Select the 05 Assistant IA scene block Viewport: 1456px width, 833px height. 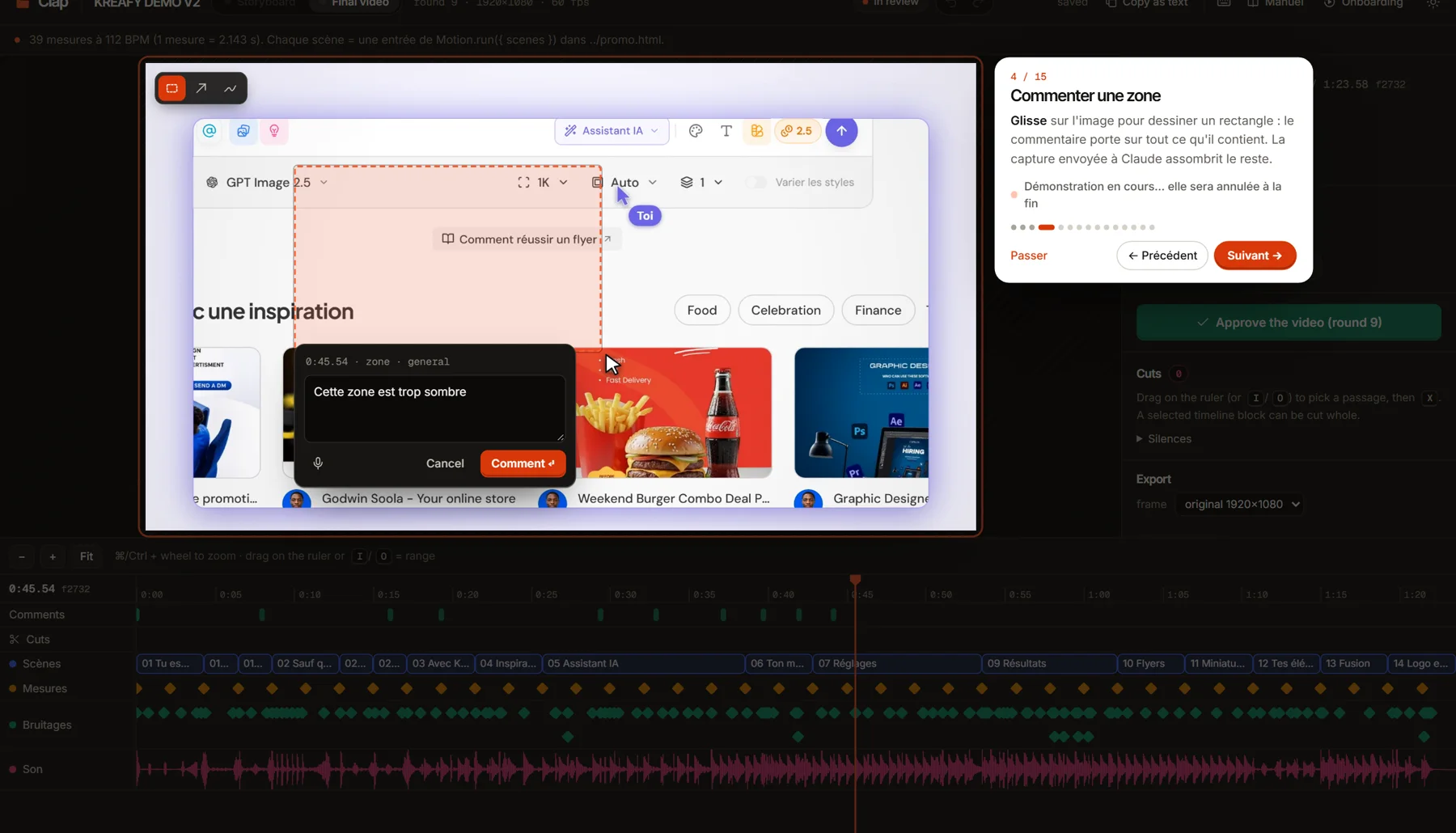(x=643, y=663)
